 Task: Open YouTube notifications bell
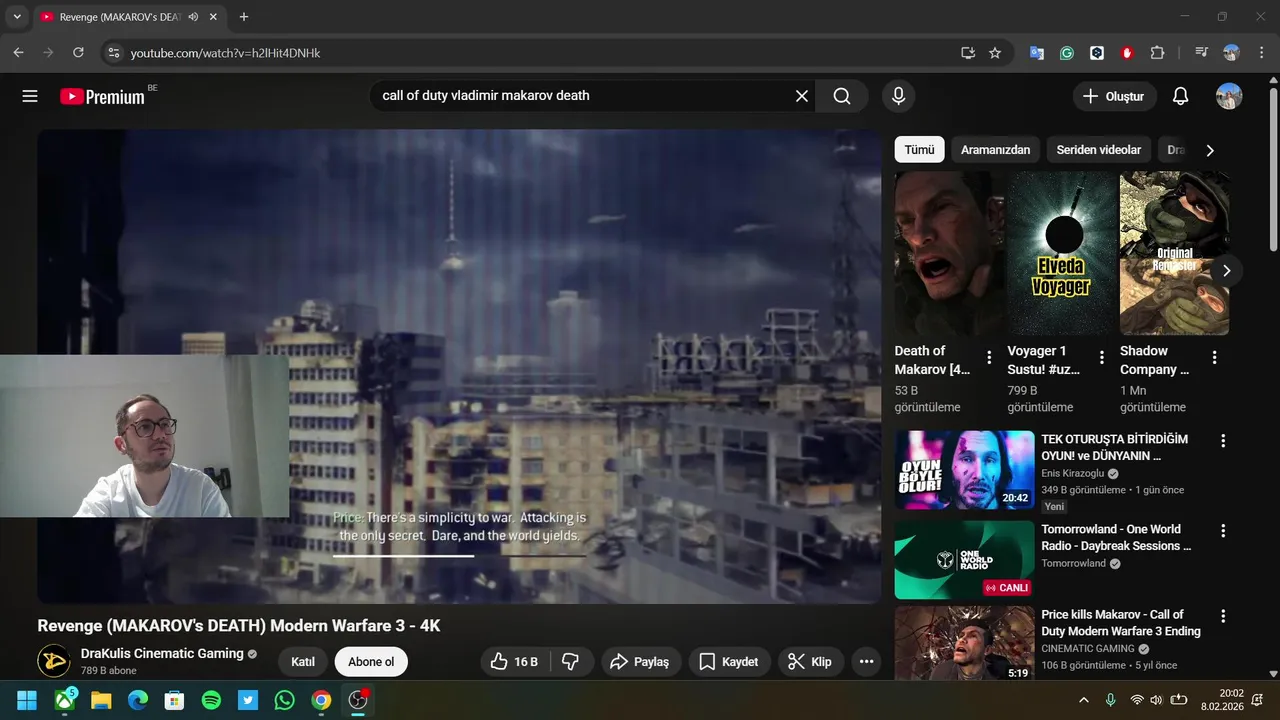[x=1181, y=96]
